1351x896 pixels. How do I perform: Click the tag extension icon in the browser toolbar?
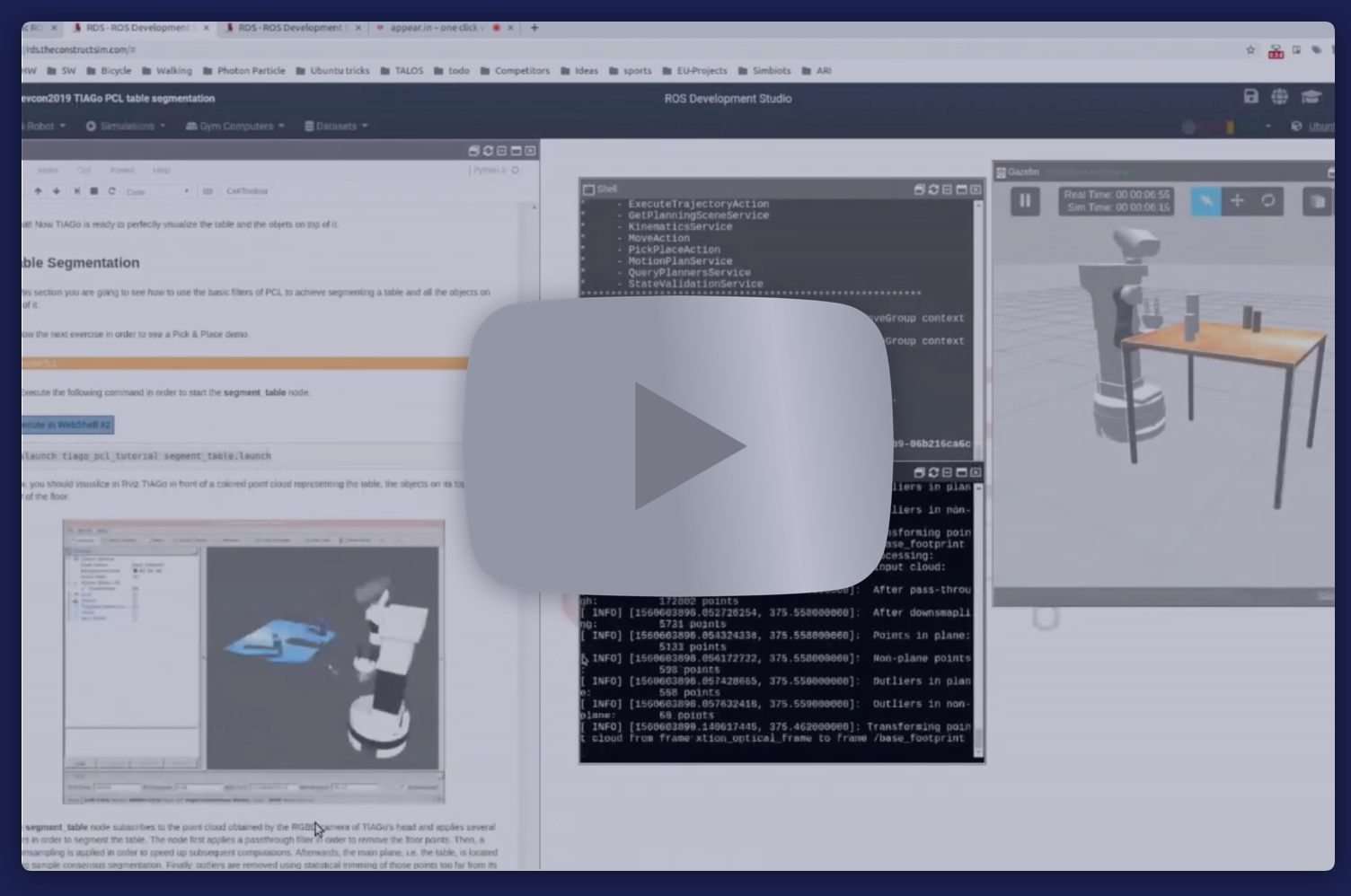[1316, 50]
